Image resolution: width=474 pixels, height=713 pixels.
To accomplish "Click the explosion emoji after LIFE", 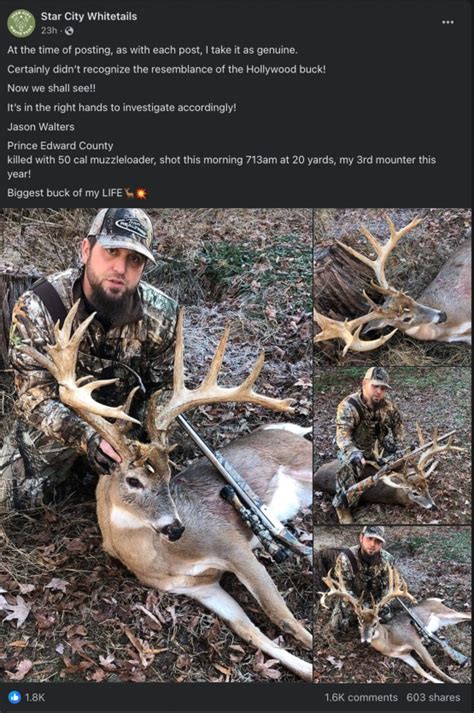I will (141, 193).
